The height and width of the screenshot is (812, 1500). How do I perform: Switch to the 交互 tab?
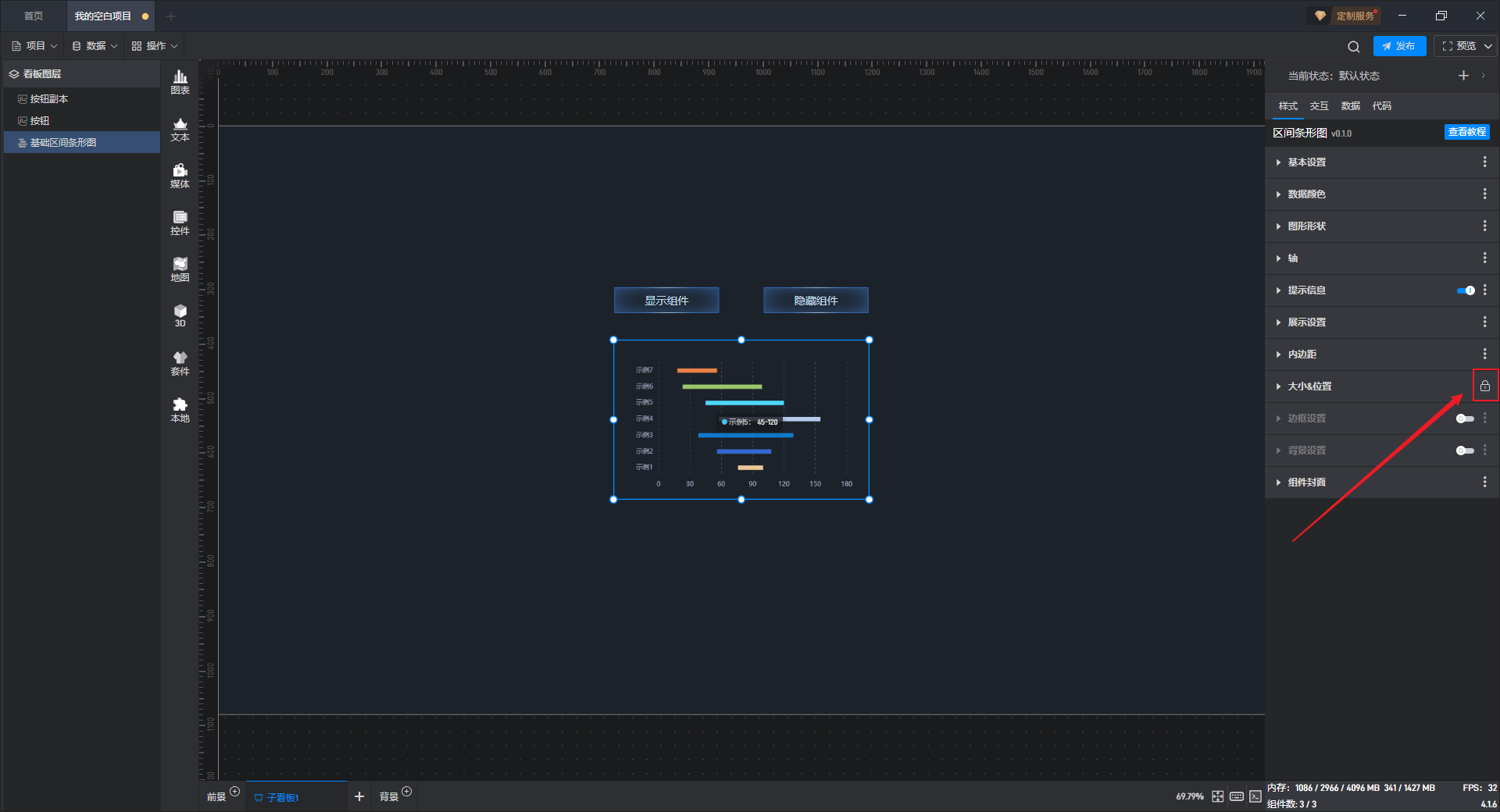pyautogui.click(x=1319, y=106)
